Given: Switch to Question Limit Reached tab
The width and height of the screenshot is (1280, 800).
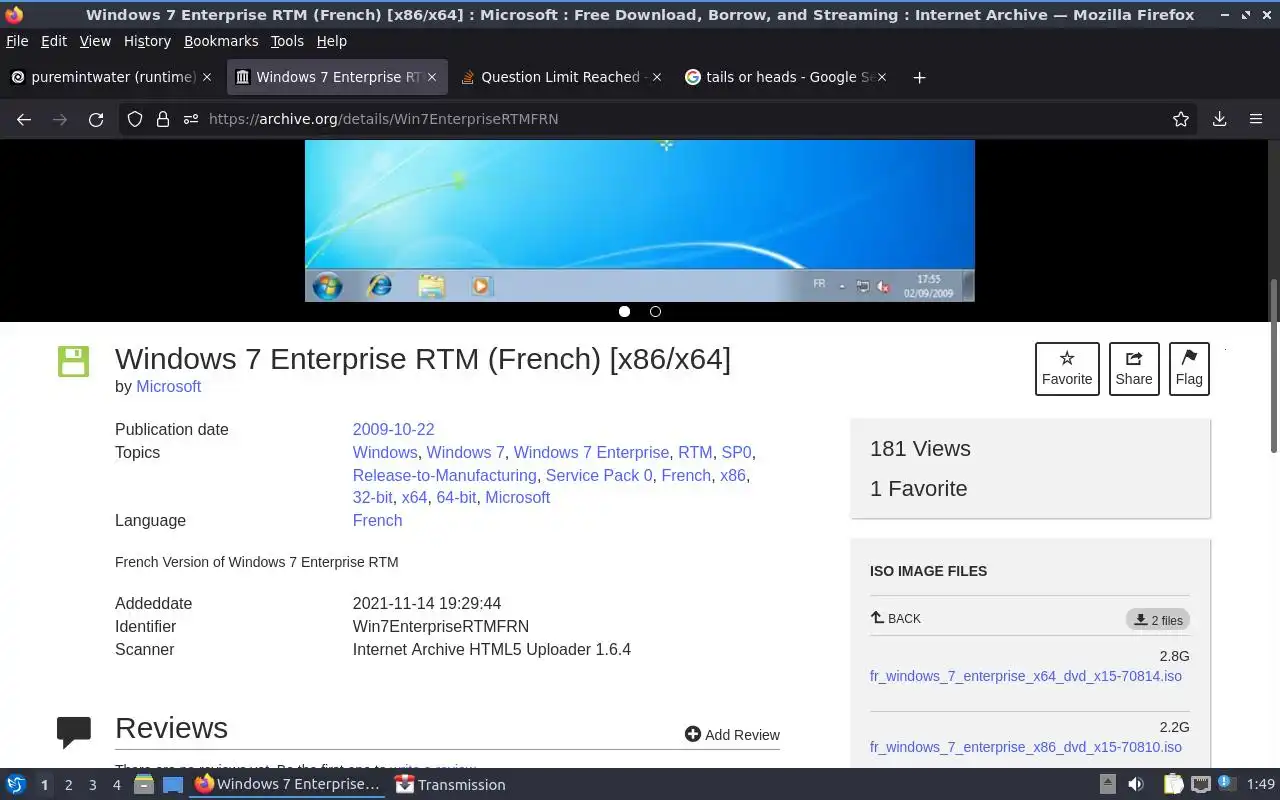Looking at the screenshot, I should [560, 77].
